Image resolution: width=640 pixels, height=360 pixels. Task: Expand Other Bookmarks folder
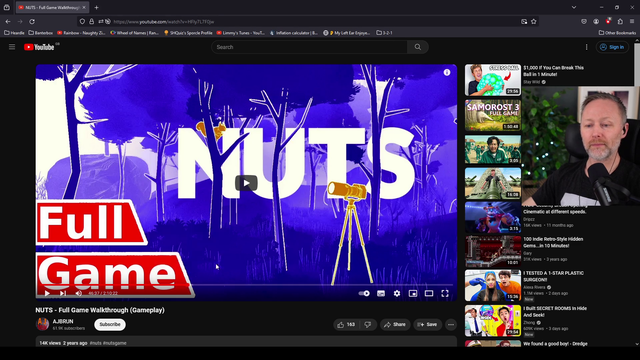[617, 33]
